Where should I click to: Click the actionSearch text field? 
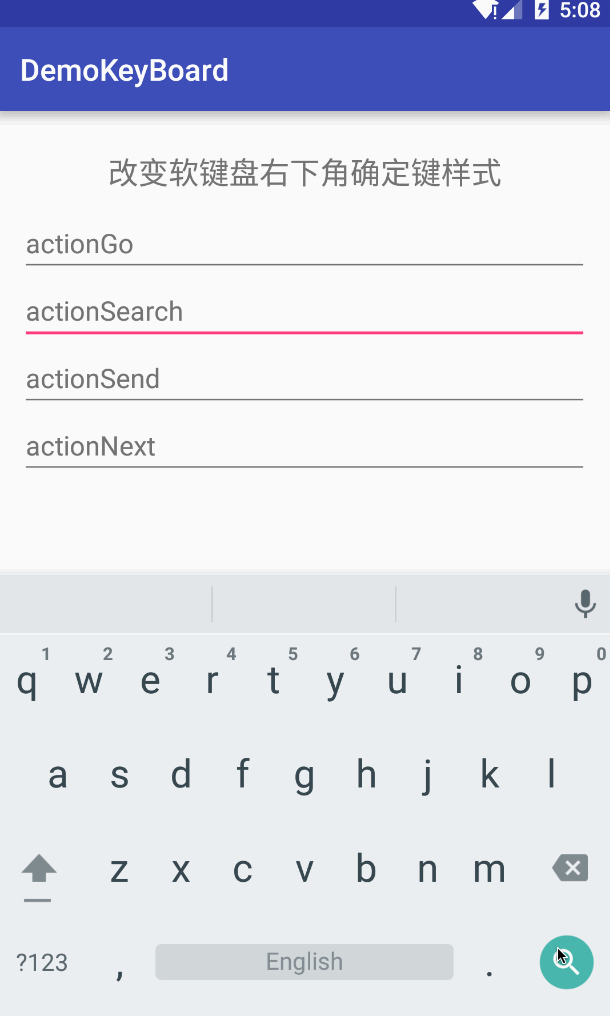coord(304,312)
